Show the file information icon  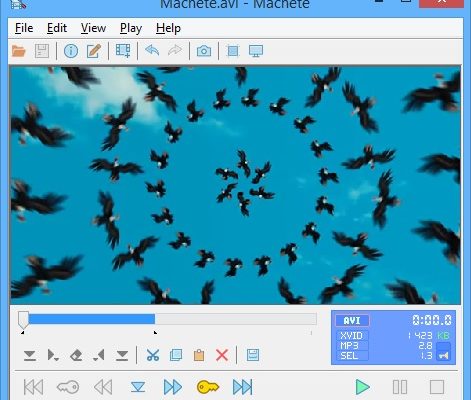click(71, 51)
